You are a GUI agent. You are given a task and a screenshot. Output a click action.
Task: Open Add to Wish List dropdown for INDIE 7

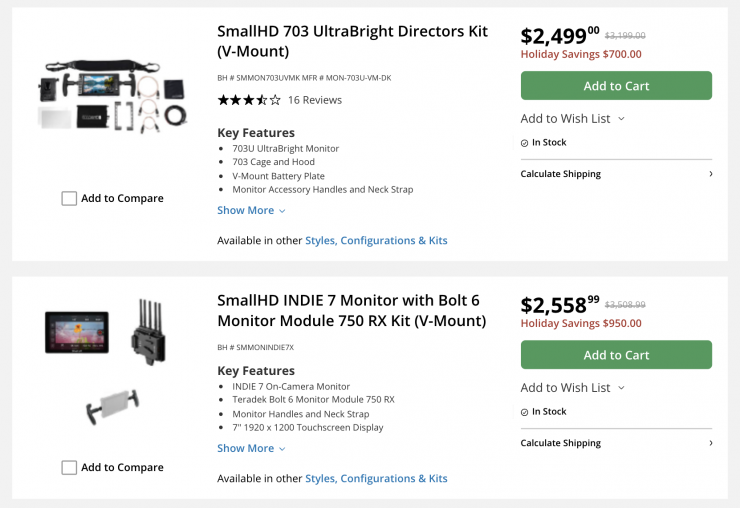(572, 387)
